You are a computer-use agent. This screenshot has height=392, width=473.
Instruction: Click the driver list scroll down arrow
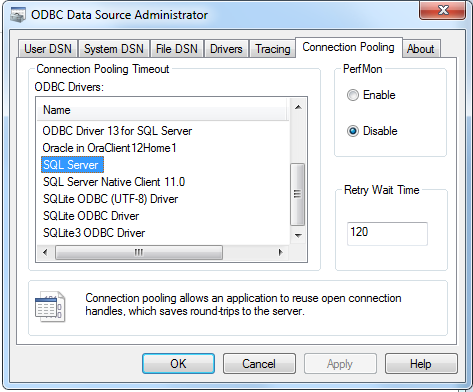[x=298, y=236]
